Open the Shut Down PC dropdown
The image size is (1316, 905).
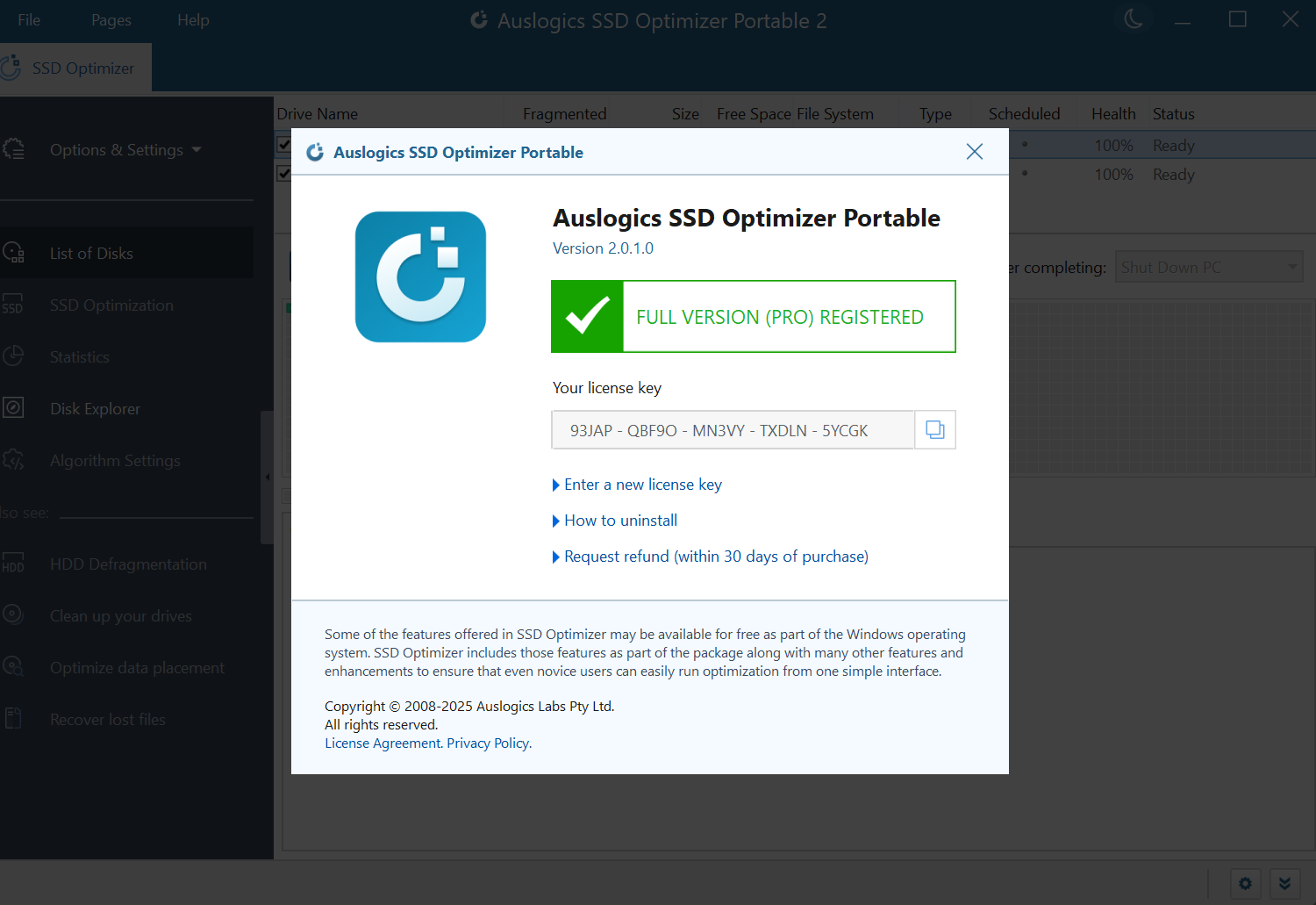[1209, 267]
